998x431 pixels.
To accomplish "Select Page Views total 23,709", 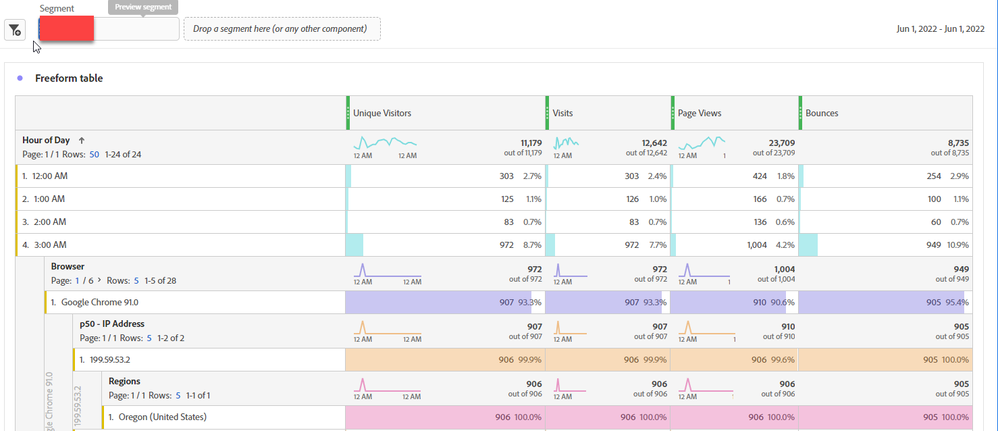I will click(x=780, y=143).
